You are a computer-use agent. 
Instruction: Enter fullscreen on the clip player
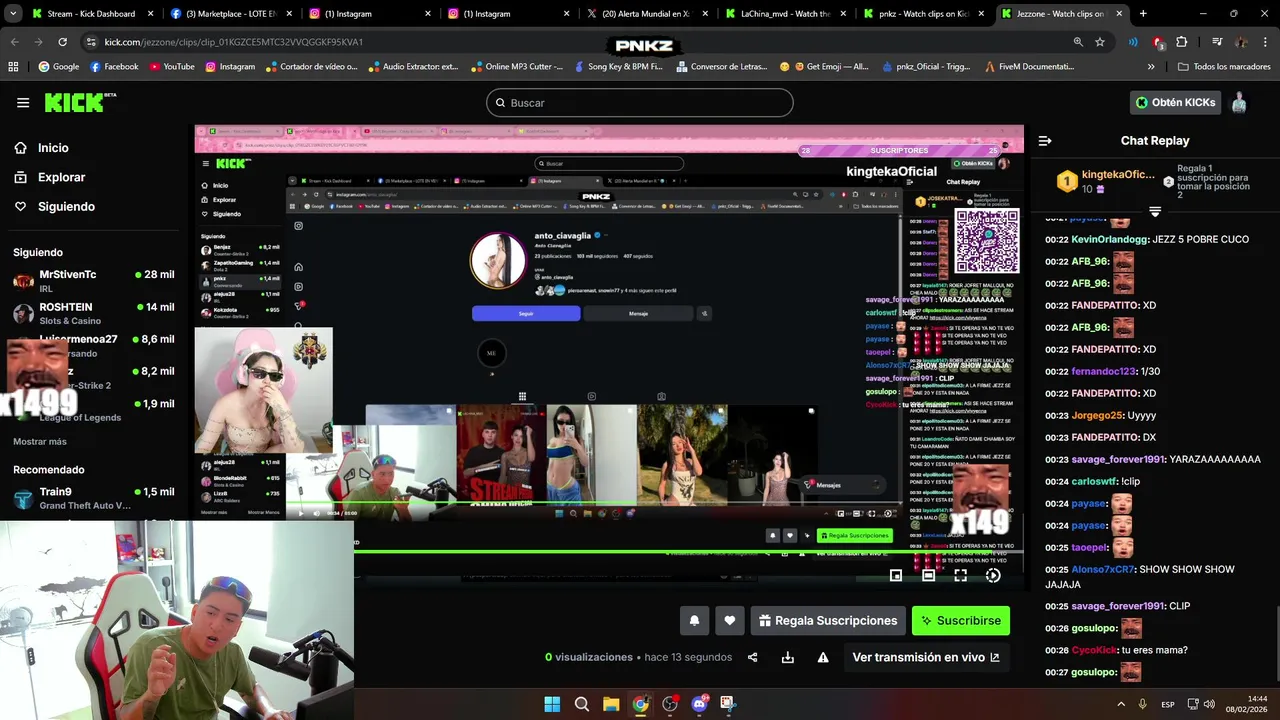coord(960,575)
